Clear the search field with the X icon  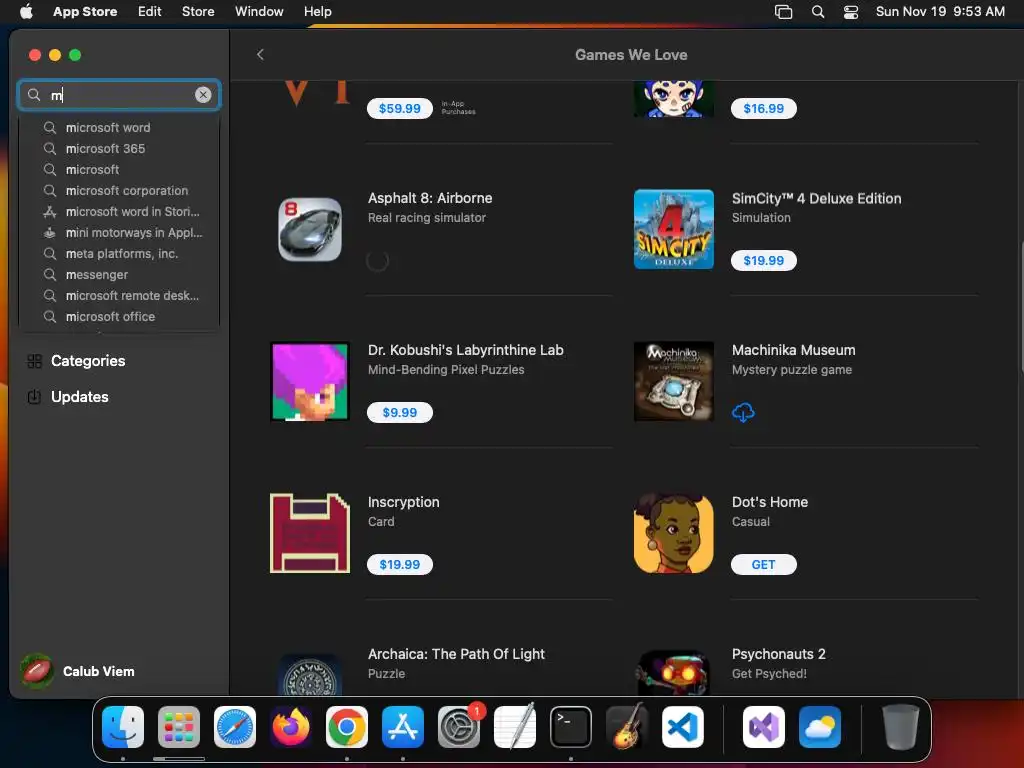[x=203, y=95]
